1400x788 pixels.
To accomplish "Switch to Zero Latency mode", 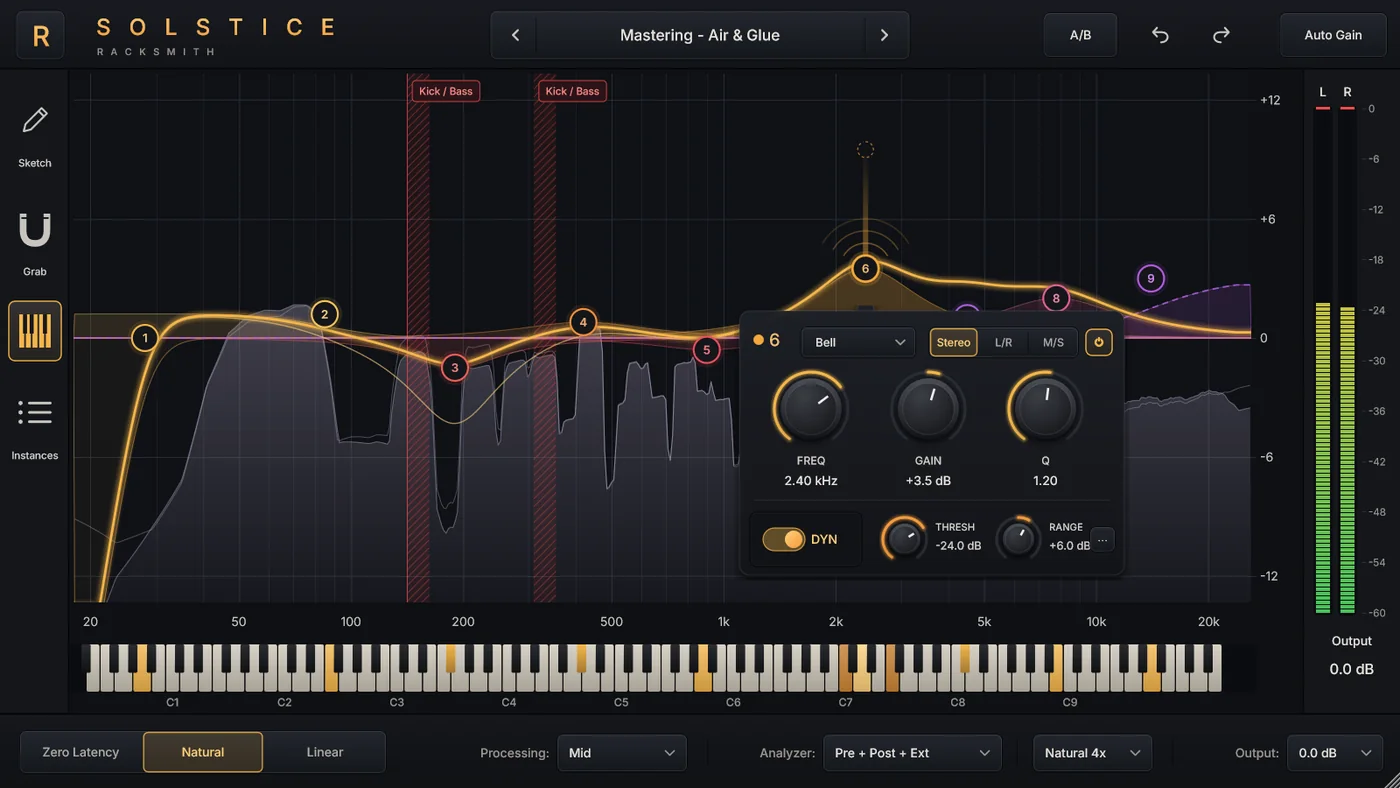I will pos(81,752).
